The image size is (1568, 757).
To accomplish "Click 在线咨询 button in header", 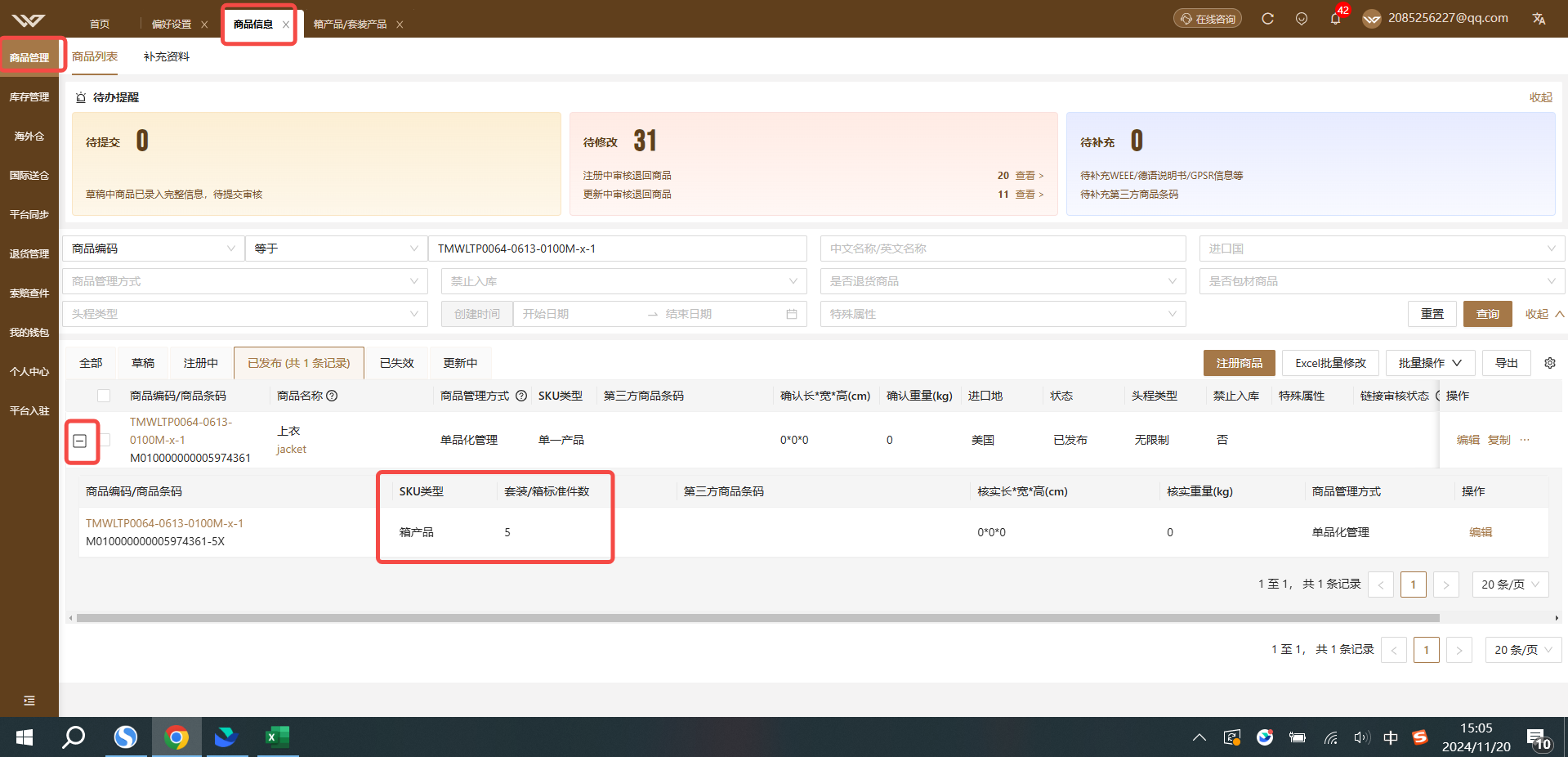I will tap(1208, 19).
